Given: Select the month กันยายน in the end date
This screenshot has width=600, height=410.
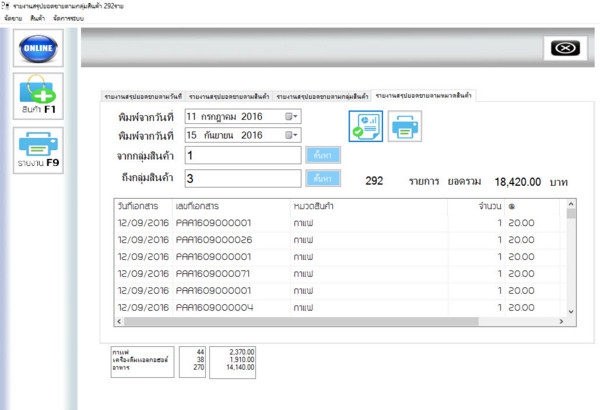Looking at the screenshot, I should (x=218, y=135).
